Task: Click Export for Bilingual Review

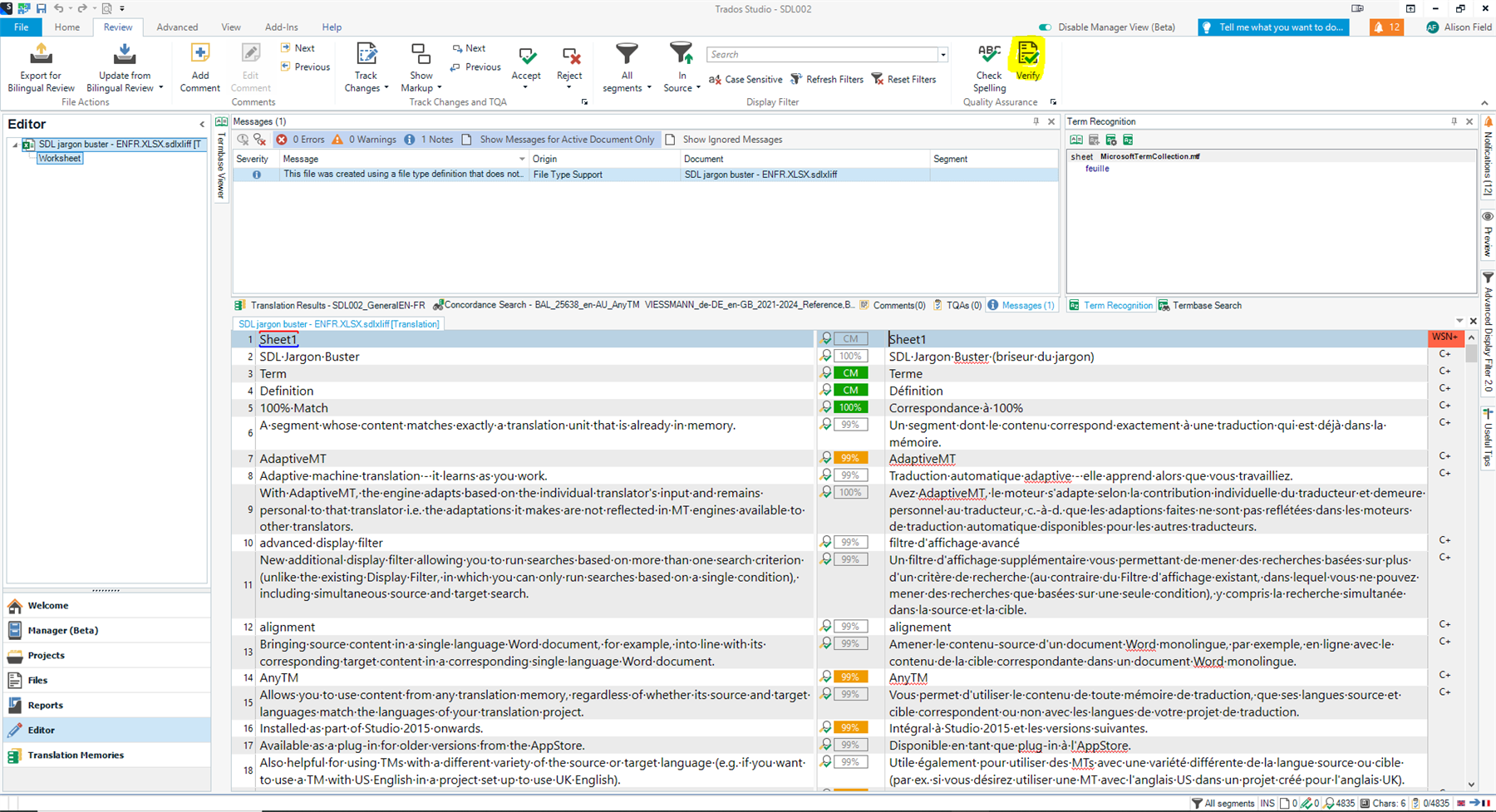Action: 41,68
